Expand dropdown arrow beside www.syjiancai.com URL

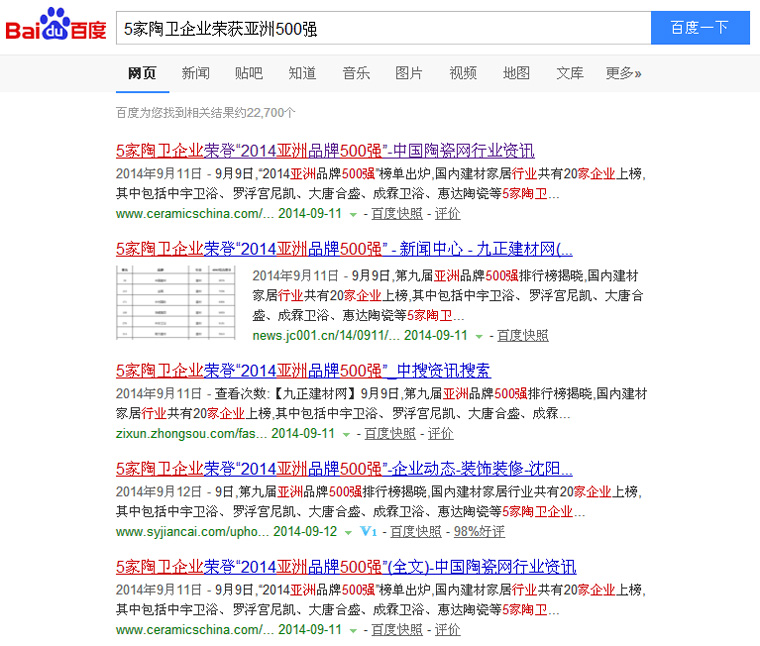point(348,533)
